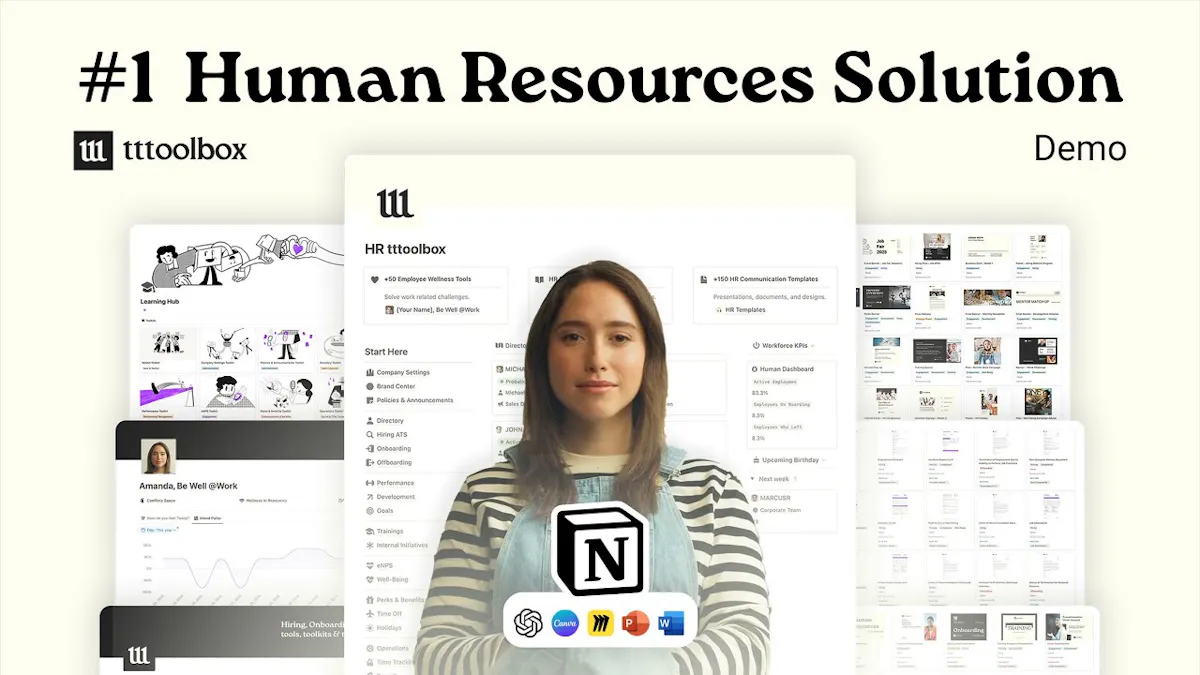
Task: Click the Development icon in the sidebar
Action: click(x=369, y=497)
